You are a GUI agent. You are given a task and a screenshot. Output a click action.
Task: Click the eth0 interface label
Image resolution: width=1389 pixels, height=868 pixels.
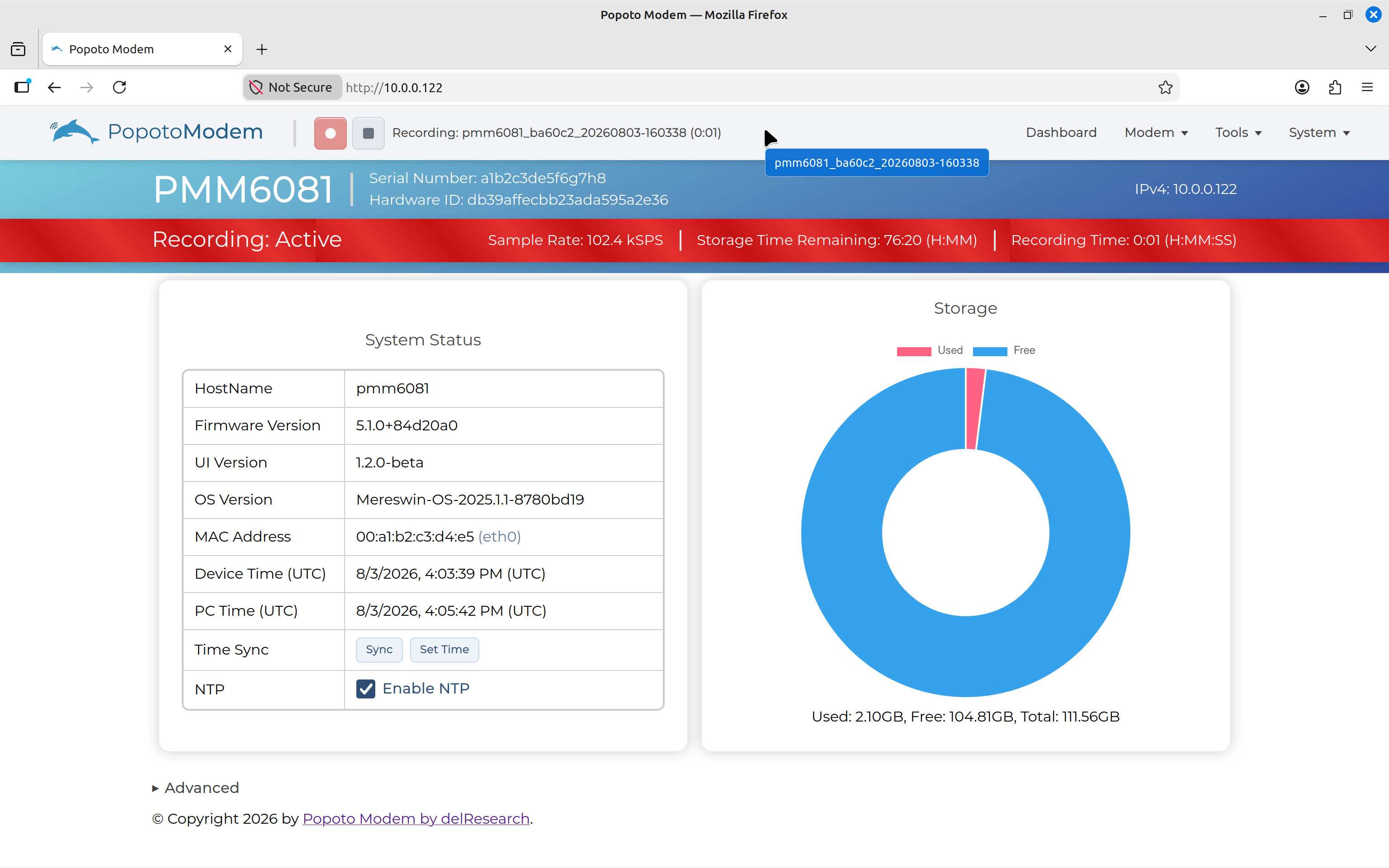tap(499, 537)
